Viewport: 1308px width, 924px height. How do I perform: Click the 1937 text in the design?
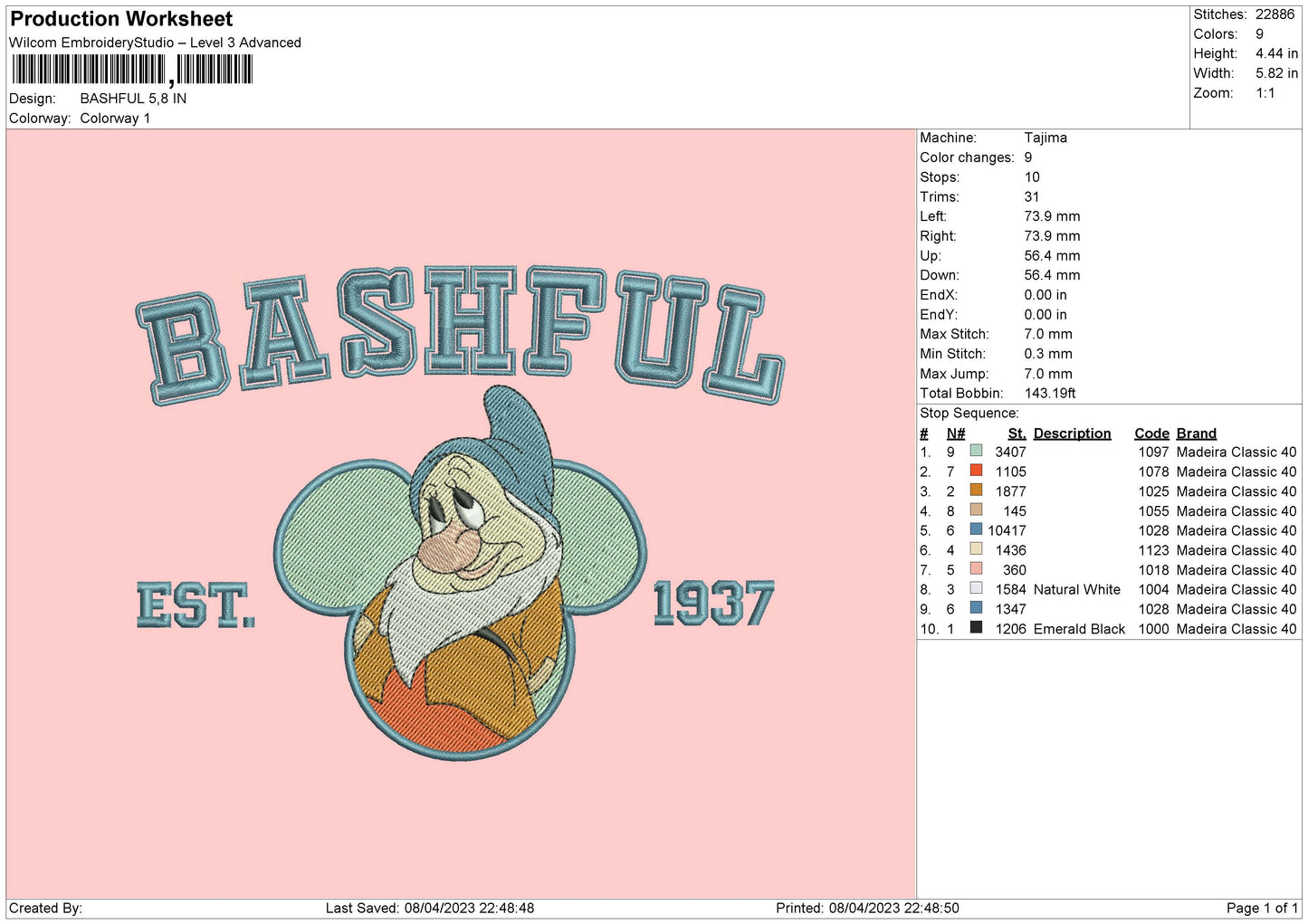point(713,604)
